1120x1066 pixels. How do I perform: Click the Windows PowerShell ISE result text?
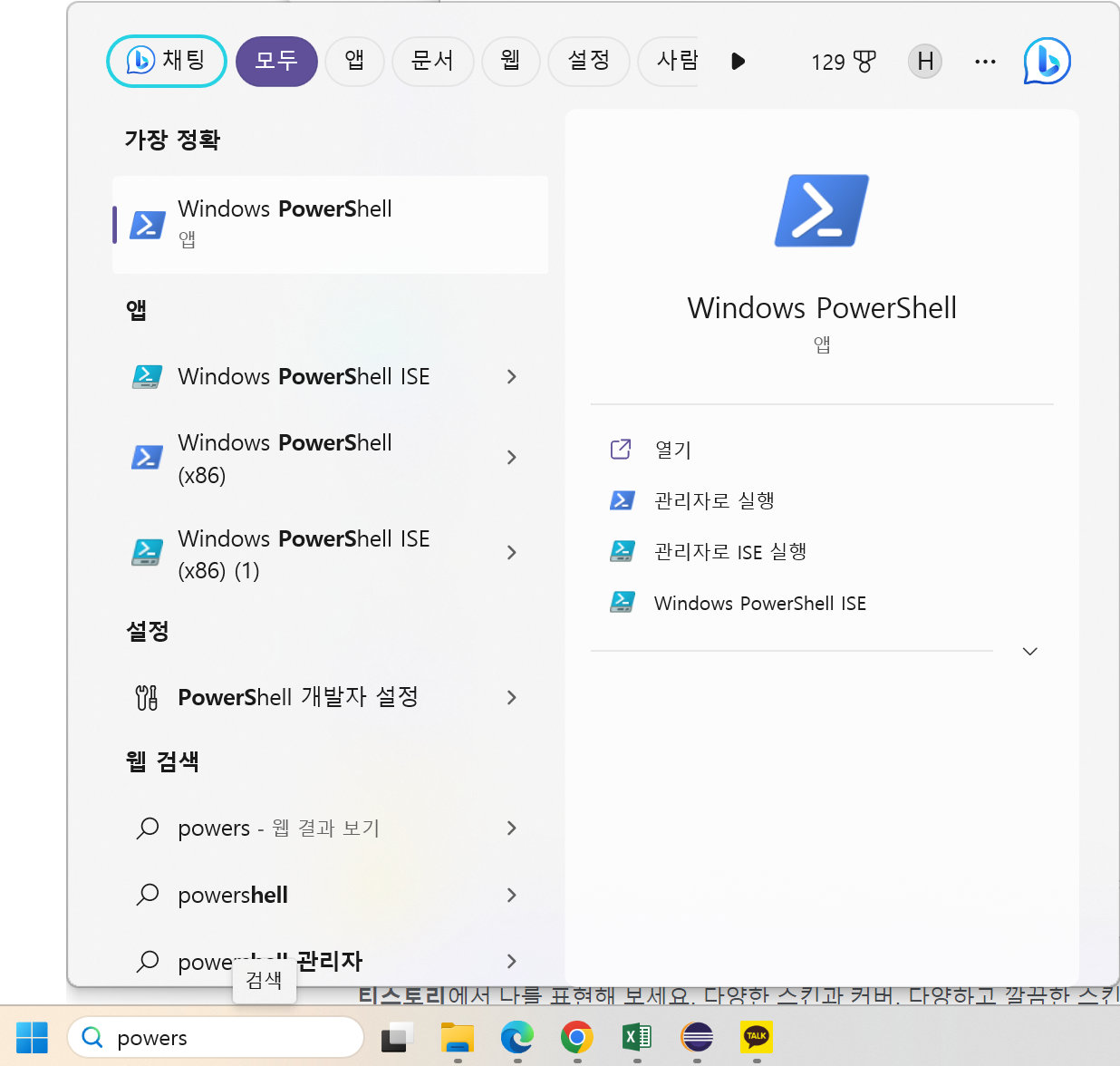(x=304, y=376)
